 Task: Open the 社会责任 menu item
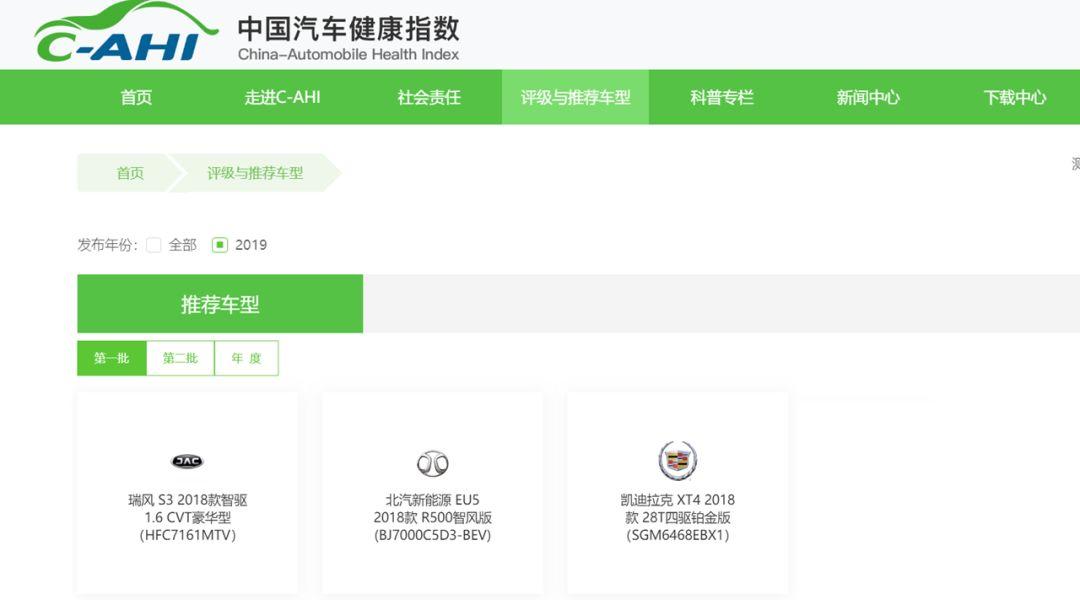[428, 97]
